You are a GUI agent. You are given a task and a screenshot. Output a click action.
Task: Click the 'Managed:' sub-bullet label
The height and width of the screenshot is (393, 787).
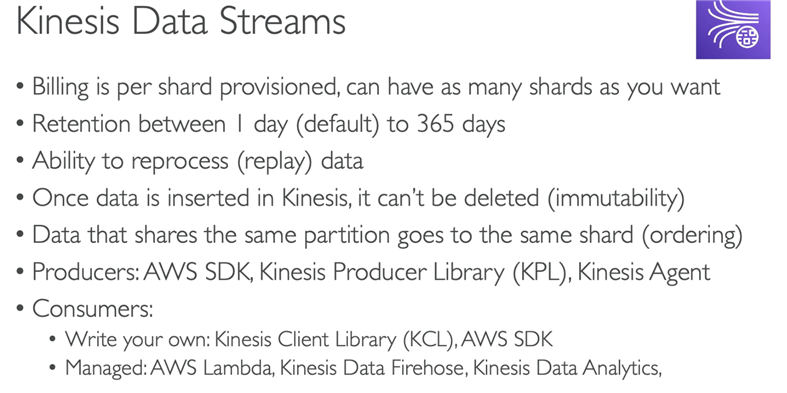click(x=105, y=368)
